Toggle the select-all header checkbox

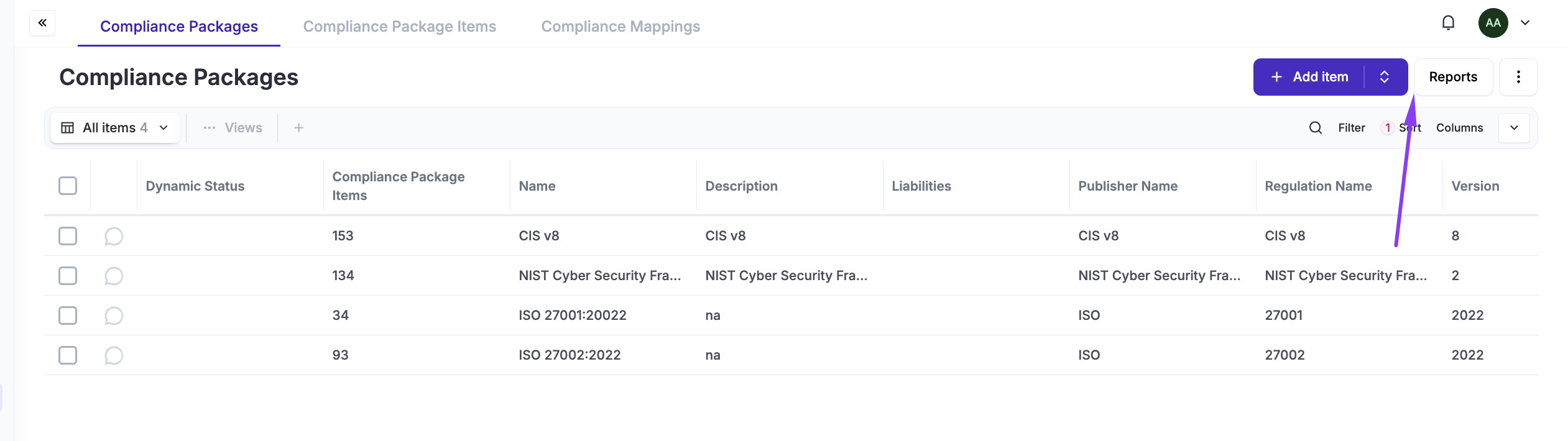(68, 186)
